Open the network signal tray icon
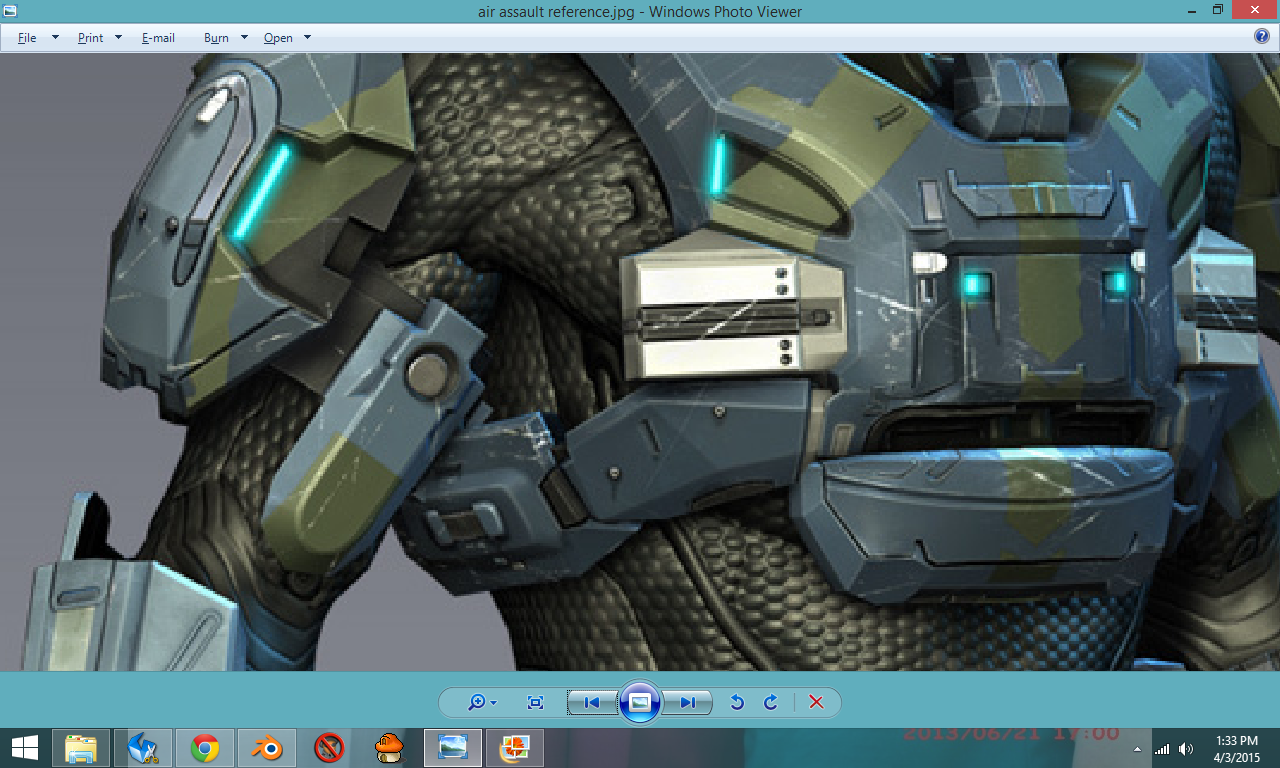Viewport: 1280px width, 768px height. pyautogui.click(x=1162, y=749)
